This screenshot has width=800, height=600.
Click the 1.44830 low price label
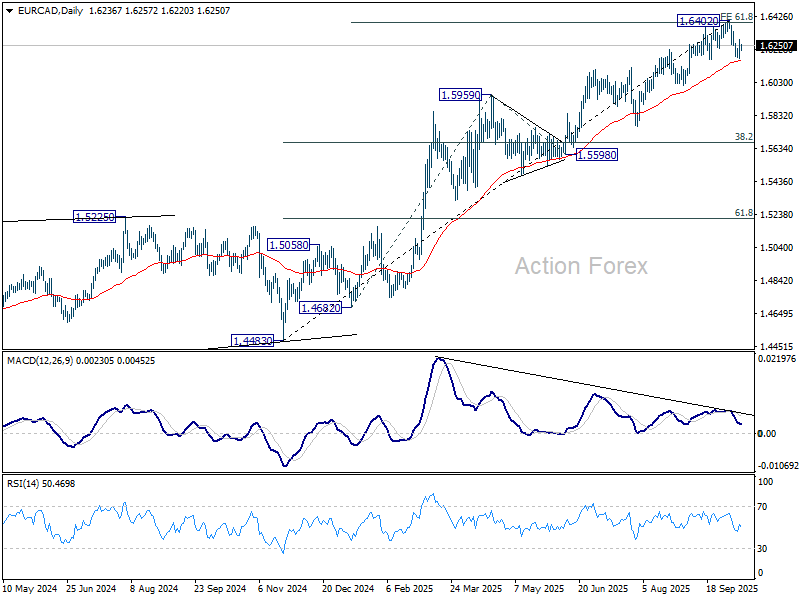(x=253, y=341)
